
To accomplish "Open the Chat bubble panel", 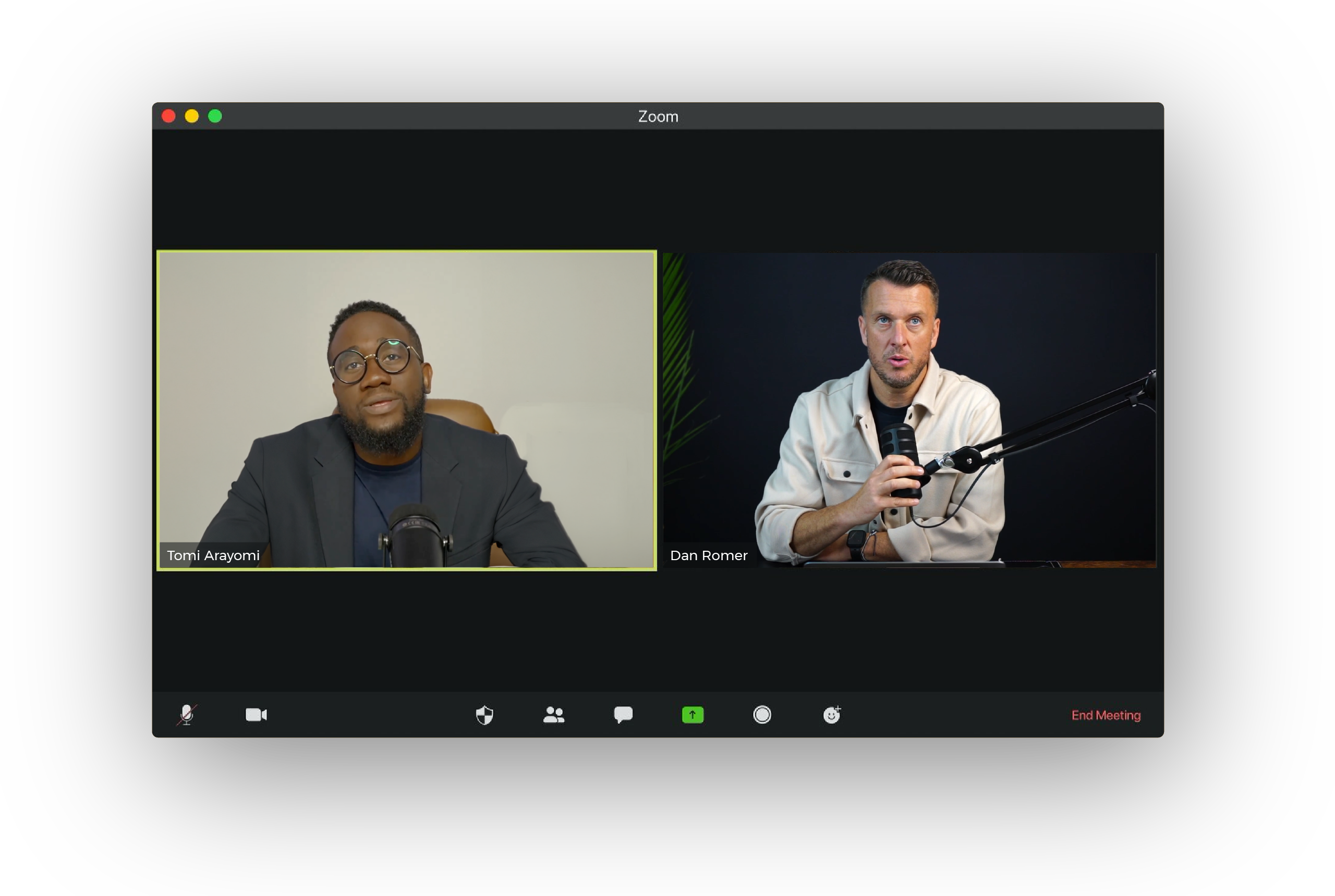I will 623,715.
